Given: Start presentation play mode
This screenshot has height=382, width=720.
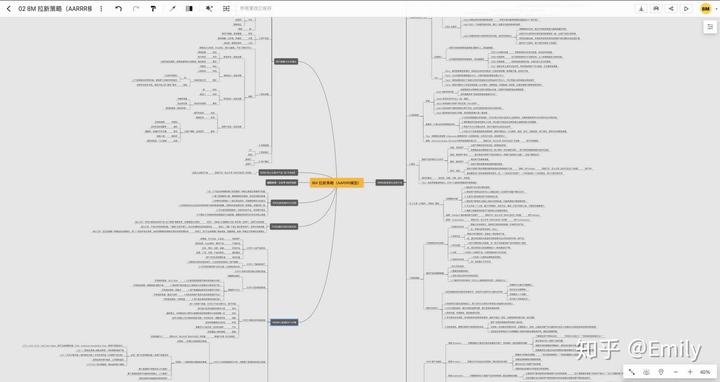Looking at the screenshot, I should point(686,9).
